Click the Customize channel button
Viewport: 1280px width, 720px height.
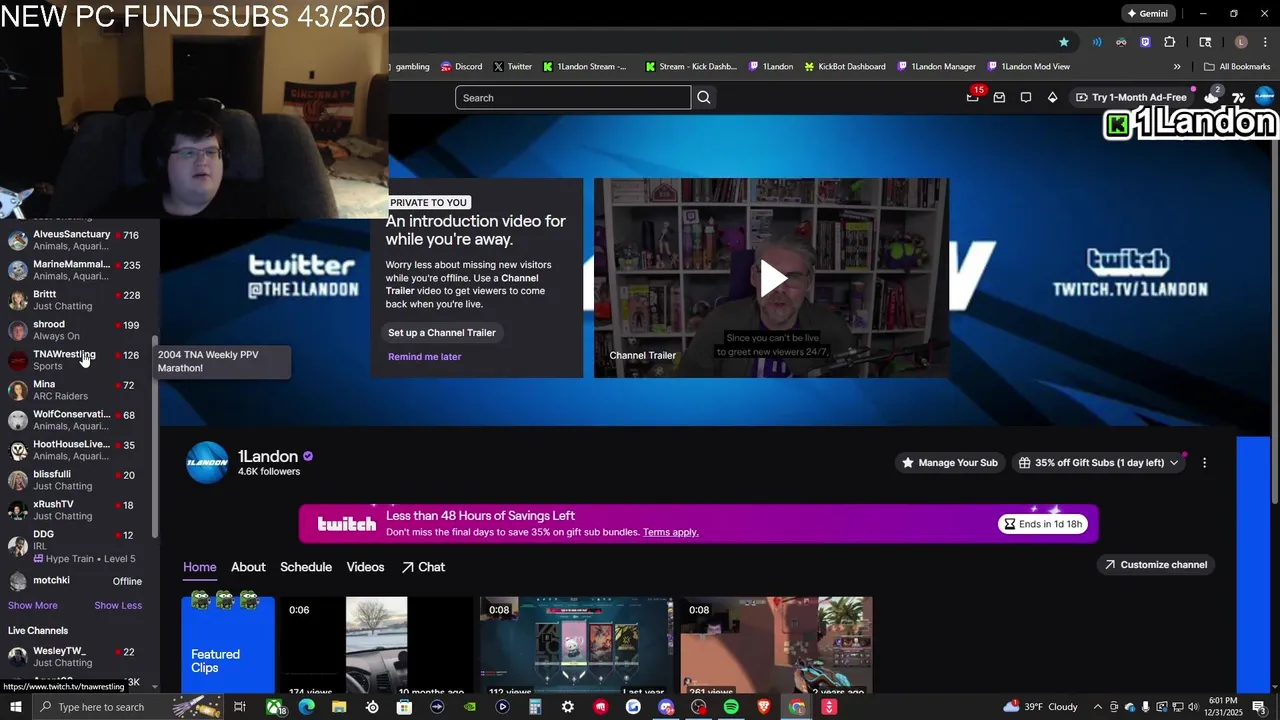tap(1157, 565)
